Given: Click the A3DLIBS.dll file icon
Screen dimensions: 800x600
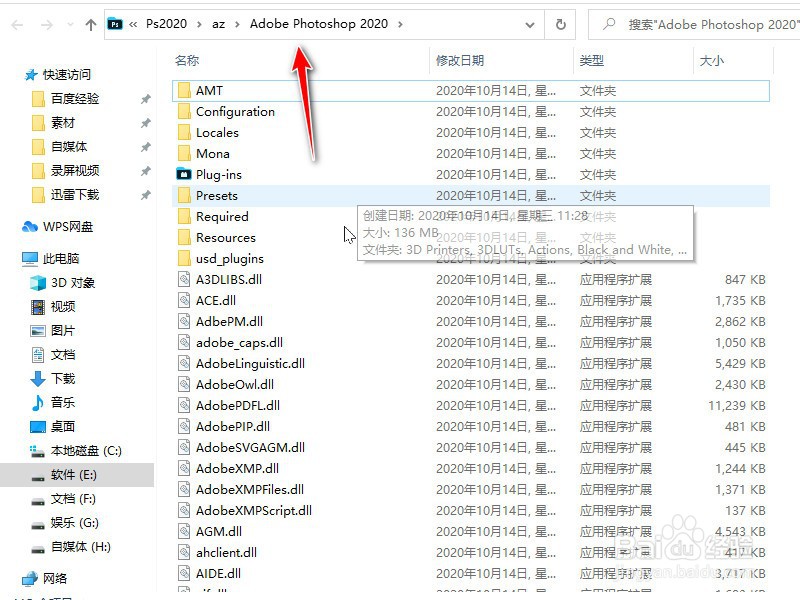Looking at the screenshot, I should click(184, 280).
